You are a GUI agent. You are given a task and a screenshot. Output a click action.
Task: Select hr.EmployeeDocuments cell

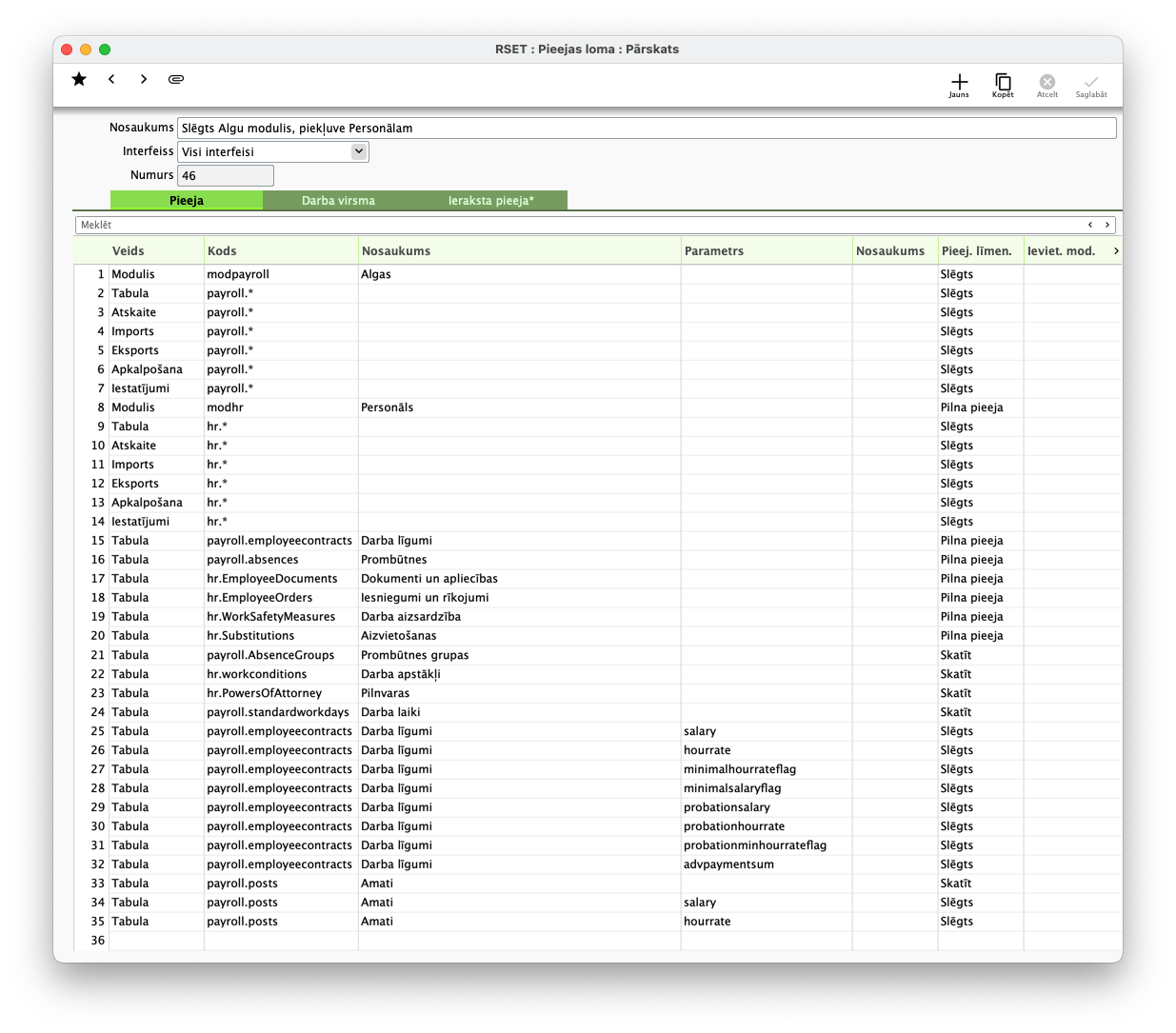pyautogui.click(x=281, y=579)
